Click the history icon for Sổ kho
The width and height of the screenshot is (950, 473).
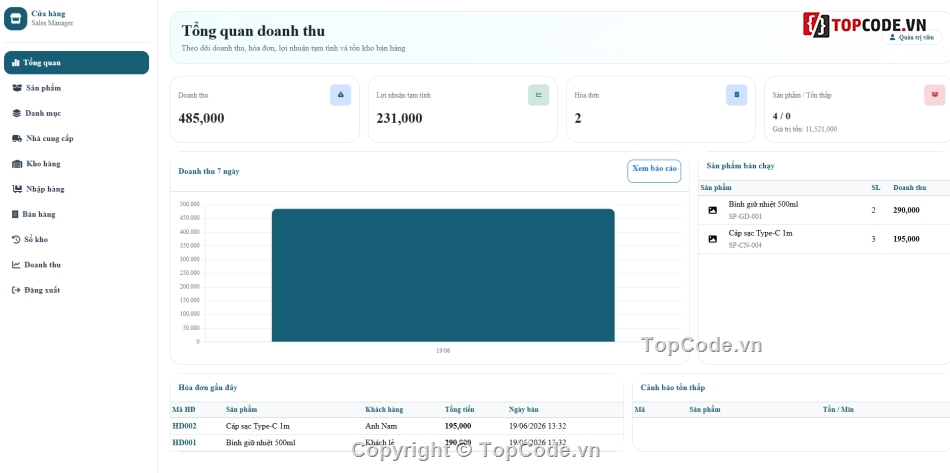point(16,239)
